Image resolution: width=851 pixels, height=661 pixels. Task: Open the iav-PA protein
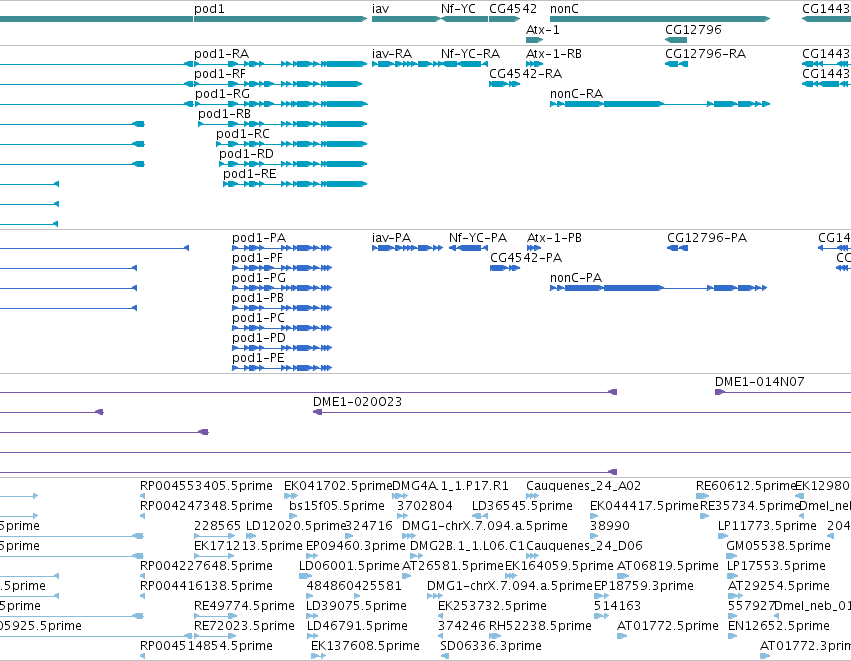(x=391, y=238)
